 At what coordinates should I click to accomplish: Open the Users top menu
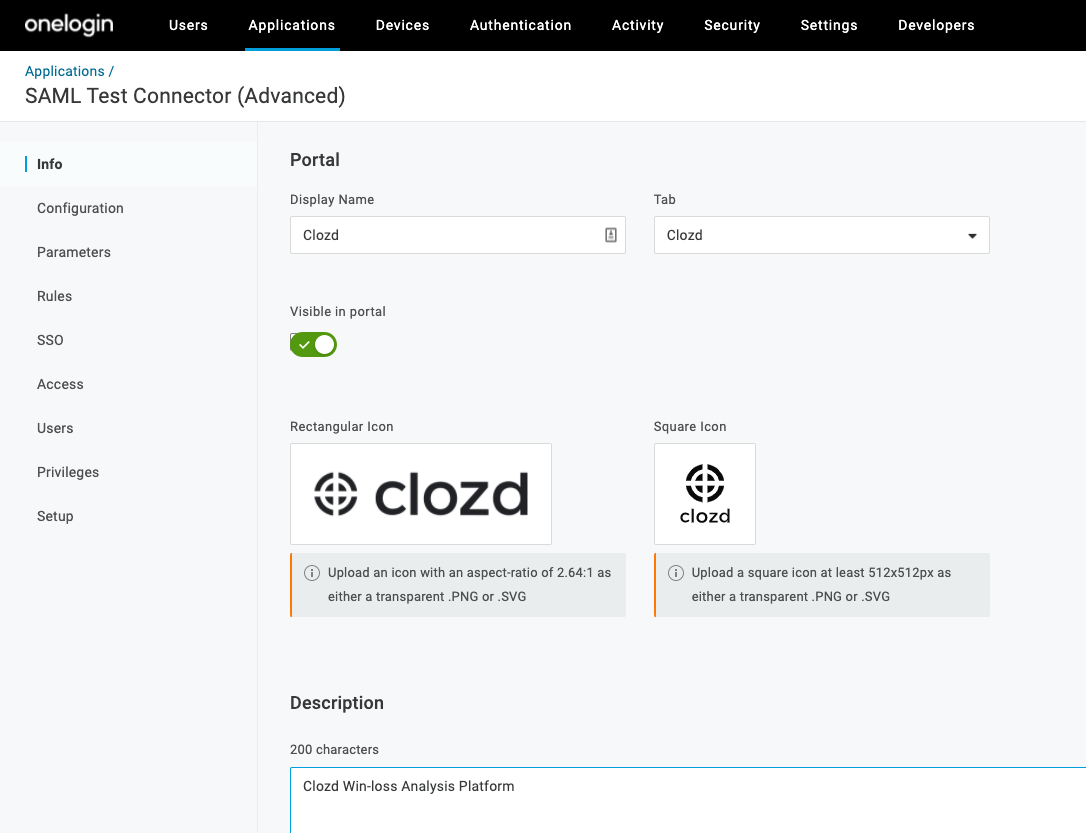click(188, 25)
